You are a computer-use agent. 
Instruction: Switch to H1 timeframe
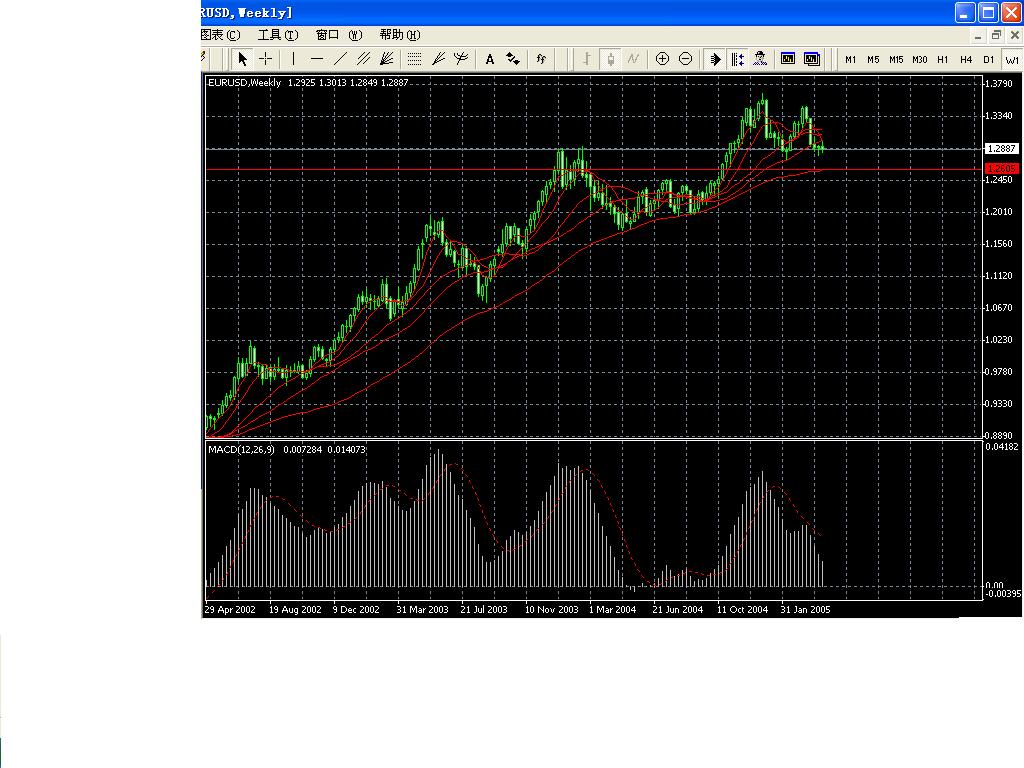[x=942, y=59]
